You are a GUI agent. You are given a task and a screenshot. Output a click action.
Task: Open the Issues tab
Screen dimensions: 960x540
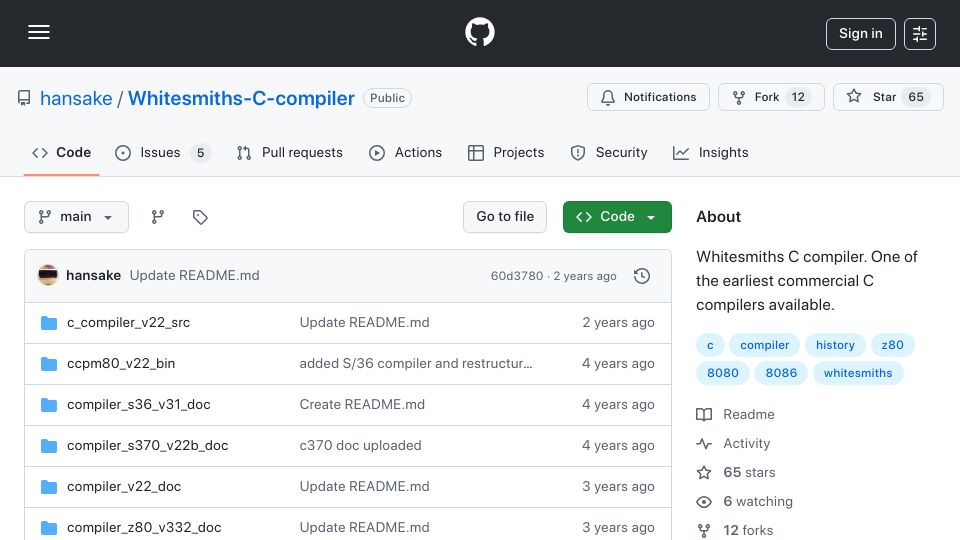[x=162, y=152]
